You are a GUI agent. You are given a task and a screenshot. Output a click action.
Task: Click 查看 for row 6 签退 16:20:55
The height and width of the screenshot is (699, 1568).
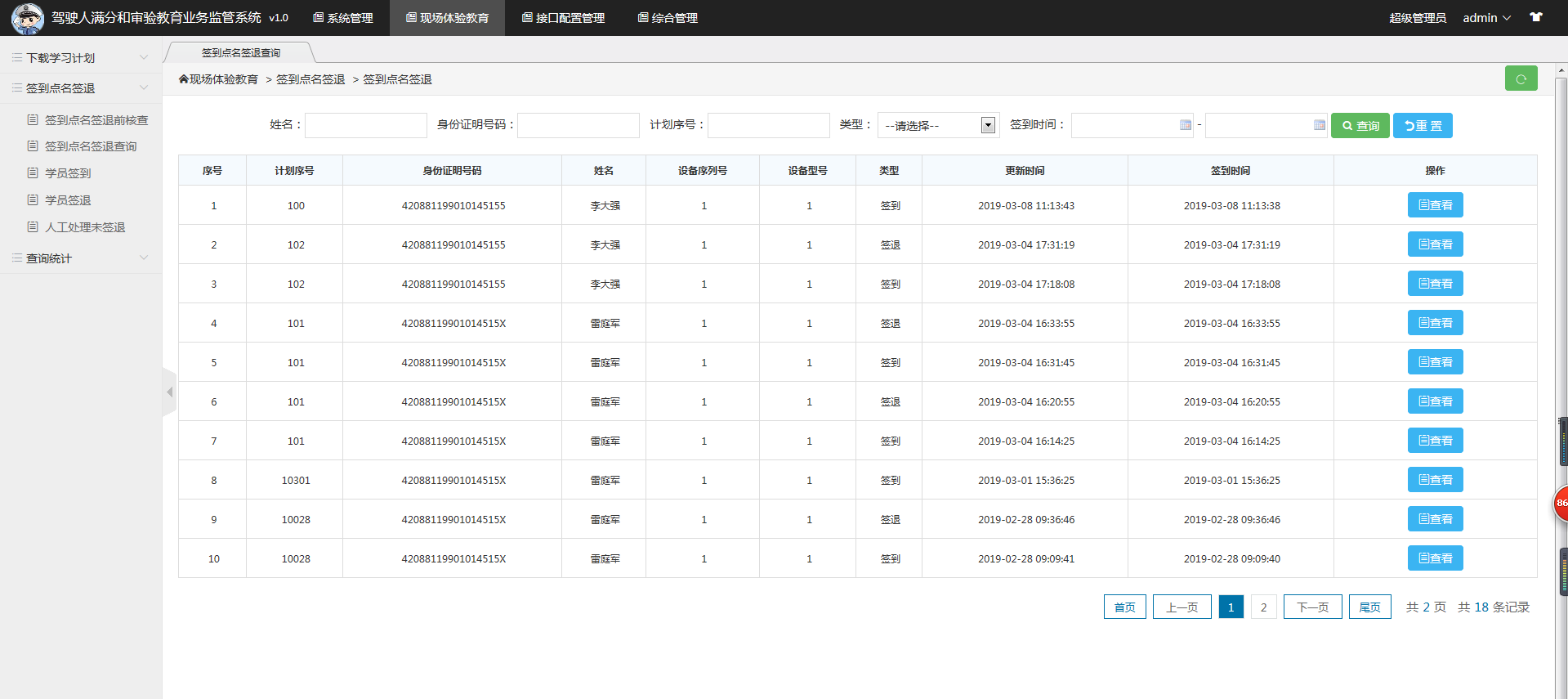click(x=1436, y=401)
